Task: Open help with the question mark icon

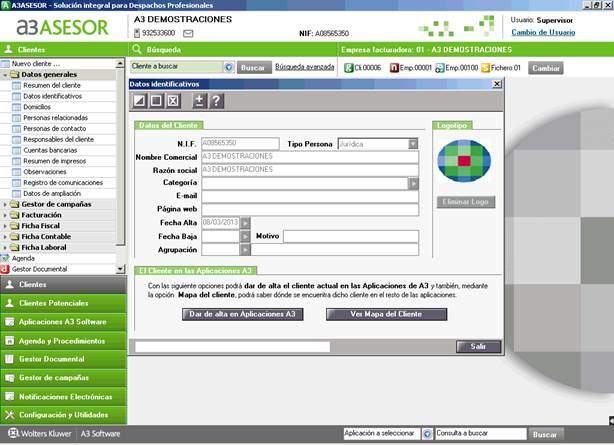Action: tap(216, 101)
